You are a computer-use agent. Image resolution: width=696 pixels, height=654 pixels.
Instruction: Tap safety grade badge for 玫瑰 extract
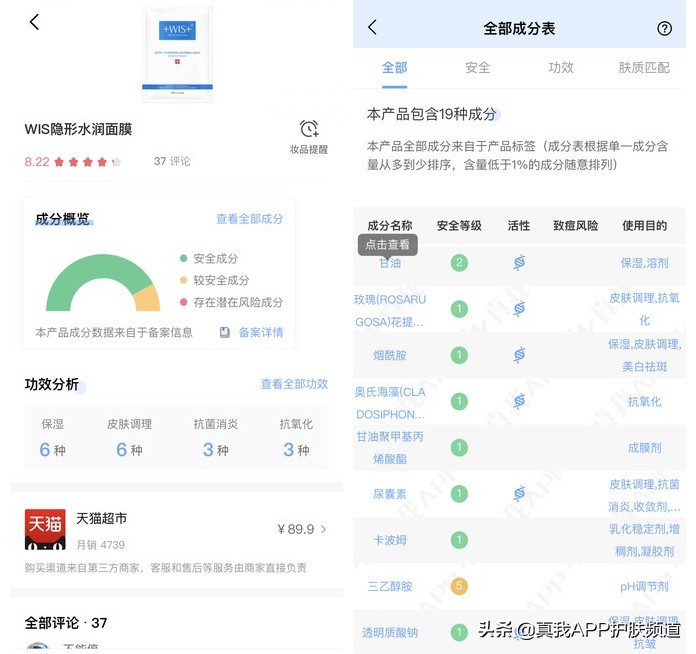459,309
